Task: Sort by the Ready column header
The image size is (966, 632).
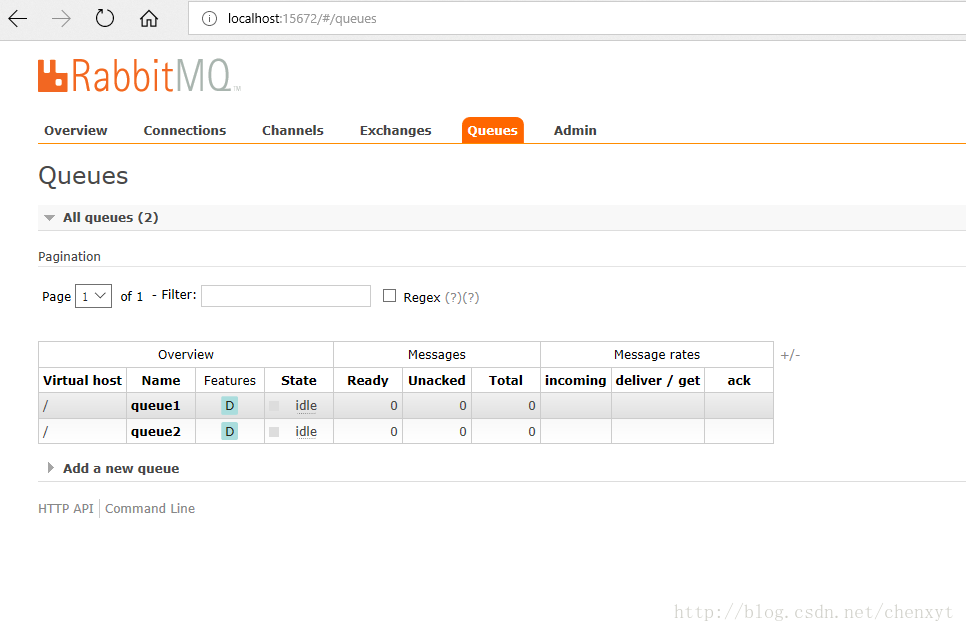Action: point(368,381)
